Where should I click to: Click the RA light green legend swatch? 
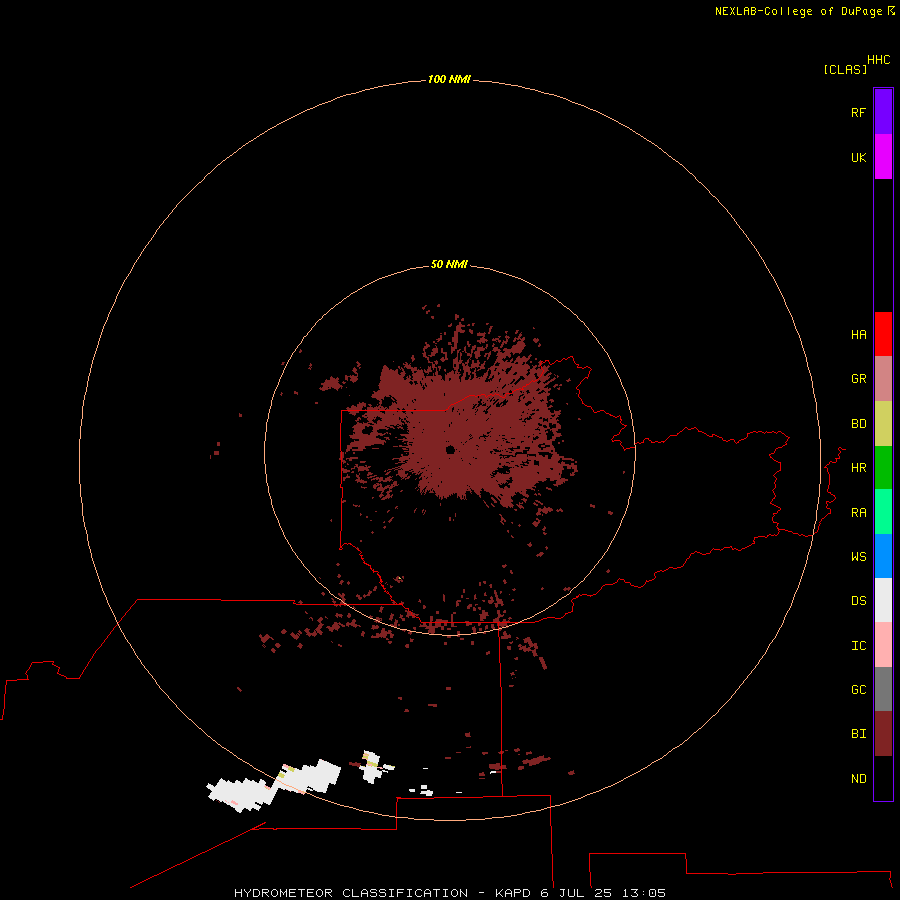click(883, 512)
